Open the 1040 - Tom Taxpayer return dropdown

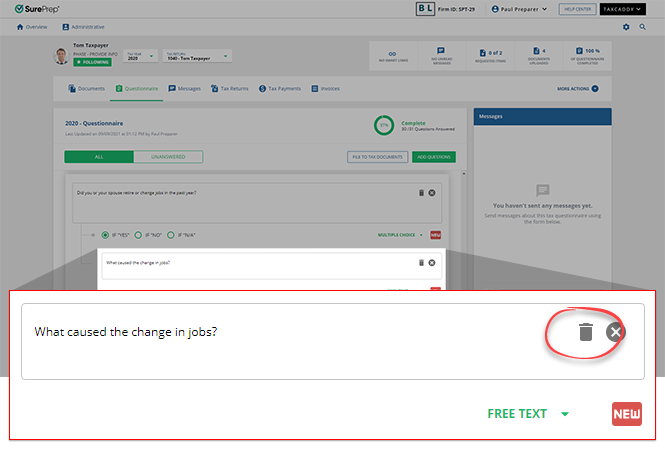pyautogui.click(x=197, y=56)
